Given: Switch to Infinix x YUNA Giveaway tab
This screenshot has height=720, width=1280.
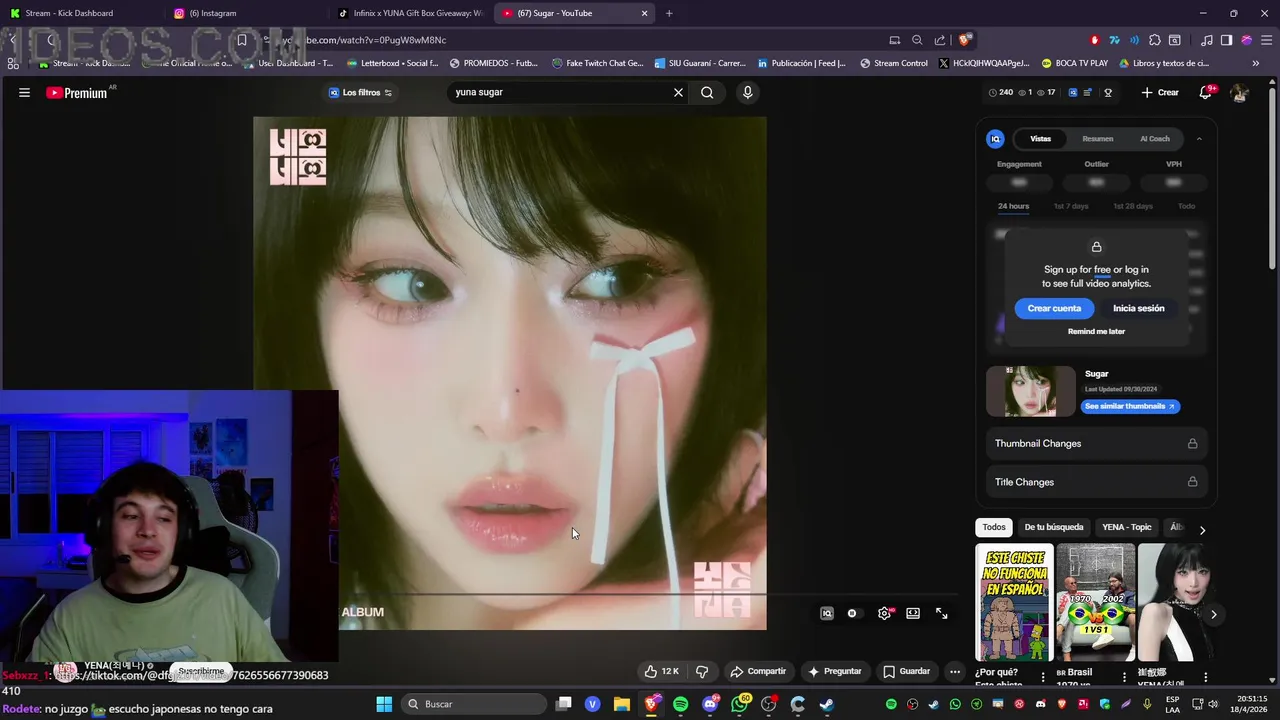Looking at the screenshot, I should tap(410, 13).
